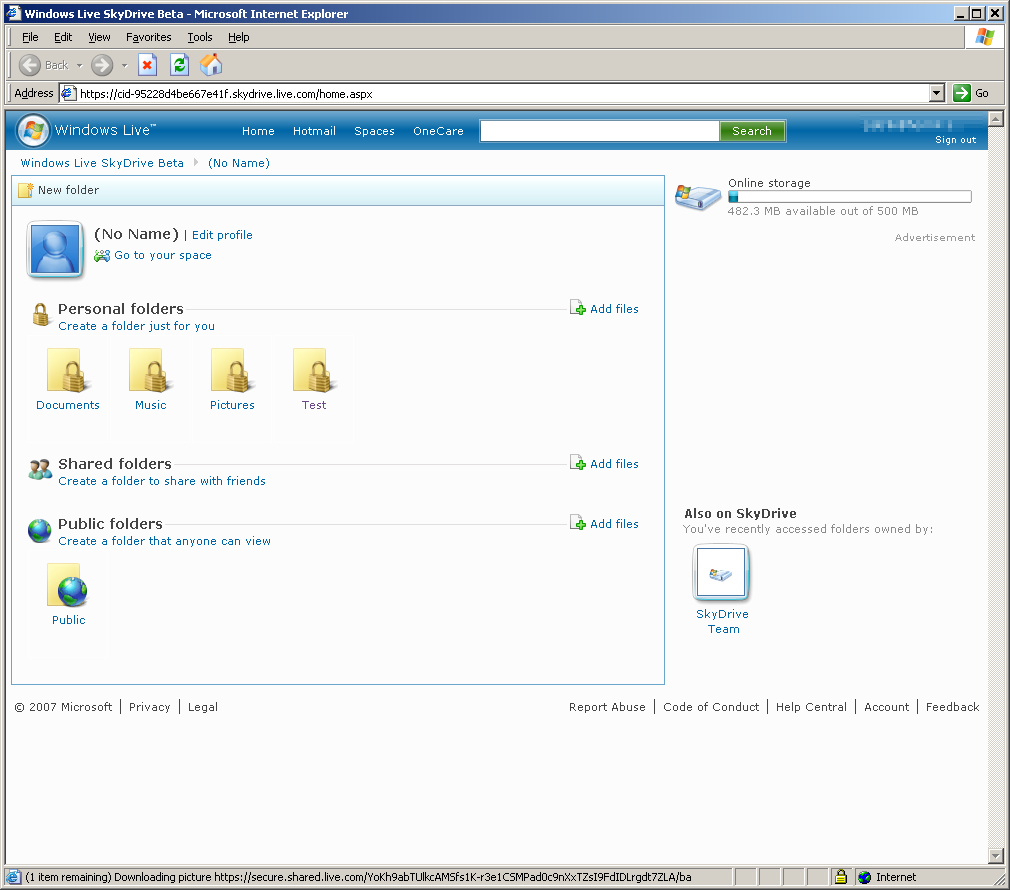Open the Help menu
1010x890 pixels.
(238, 37)
